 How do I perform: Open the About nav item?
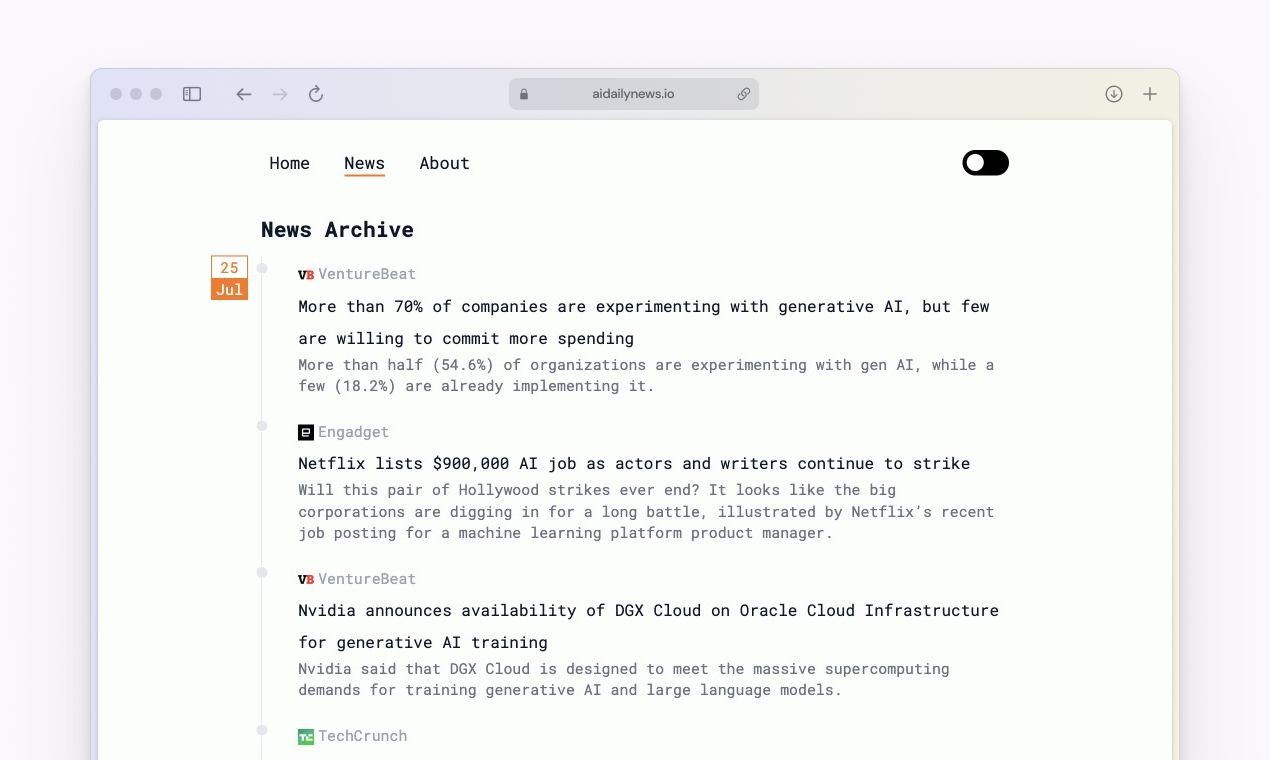pos(444,163)
